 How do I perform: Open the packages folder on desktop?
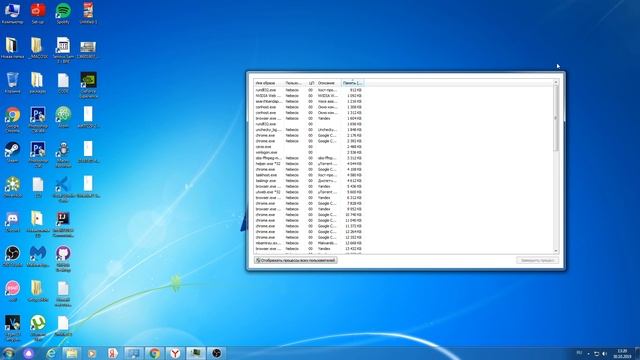coord(38,82)
